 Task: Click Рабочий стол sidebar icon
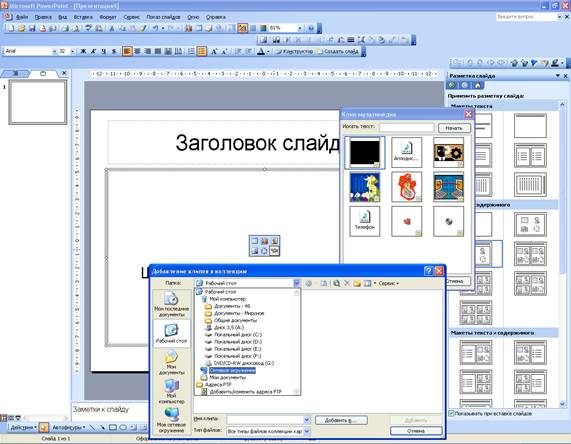point(172,333)
